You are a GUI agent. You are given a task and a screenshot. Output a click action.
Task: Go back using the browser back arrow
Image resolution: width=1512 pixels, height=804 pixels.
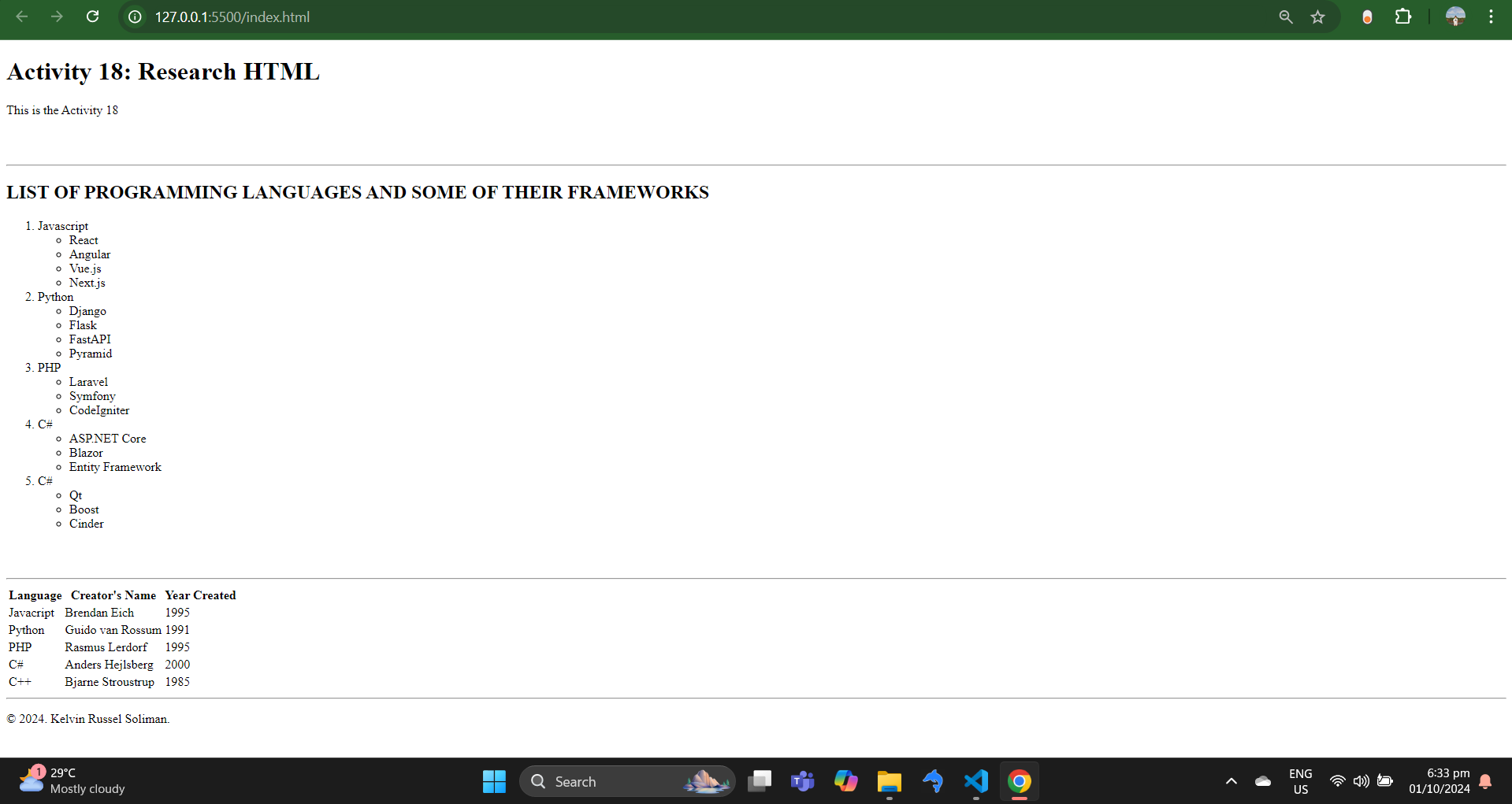click(22, 17)
